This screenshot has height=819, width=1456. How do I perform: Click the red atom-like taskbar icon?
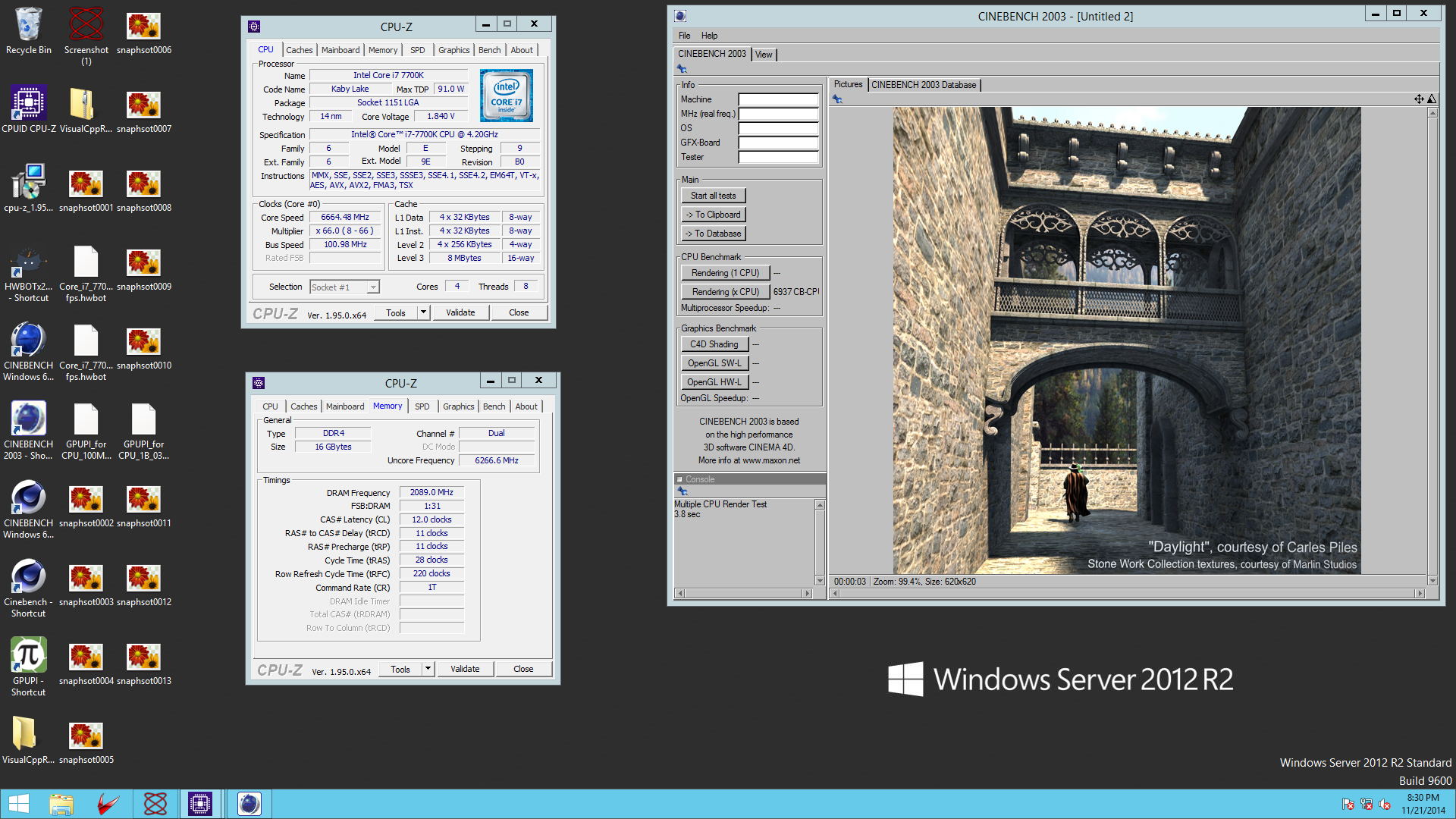(x=155, y=804)
